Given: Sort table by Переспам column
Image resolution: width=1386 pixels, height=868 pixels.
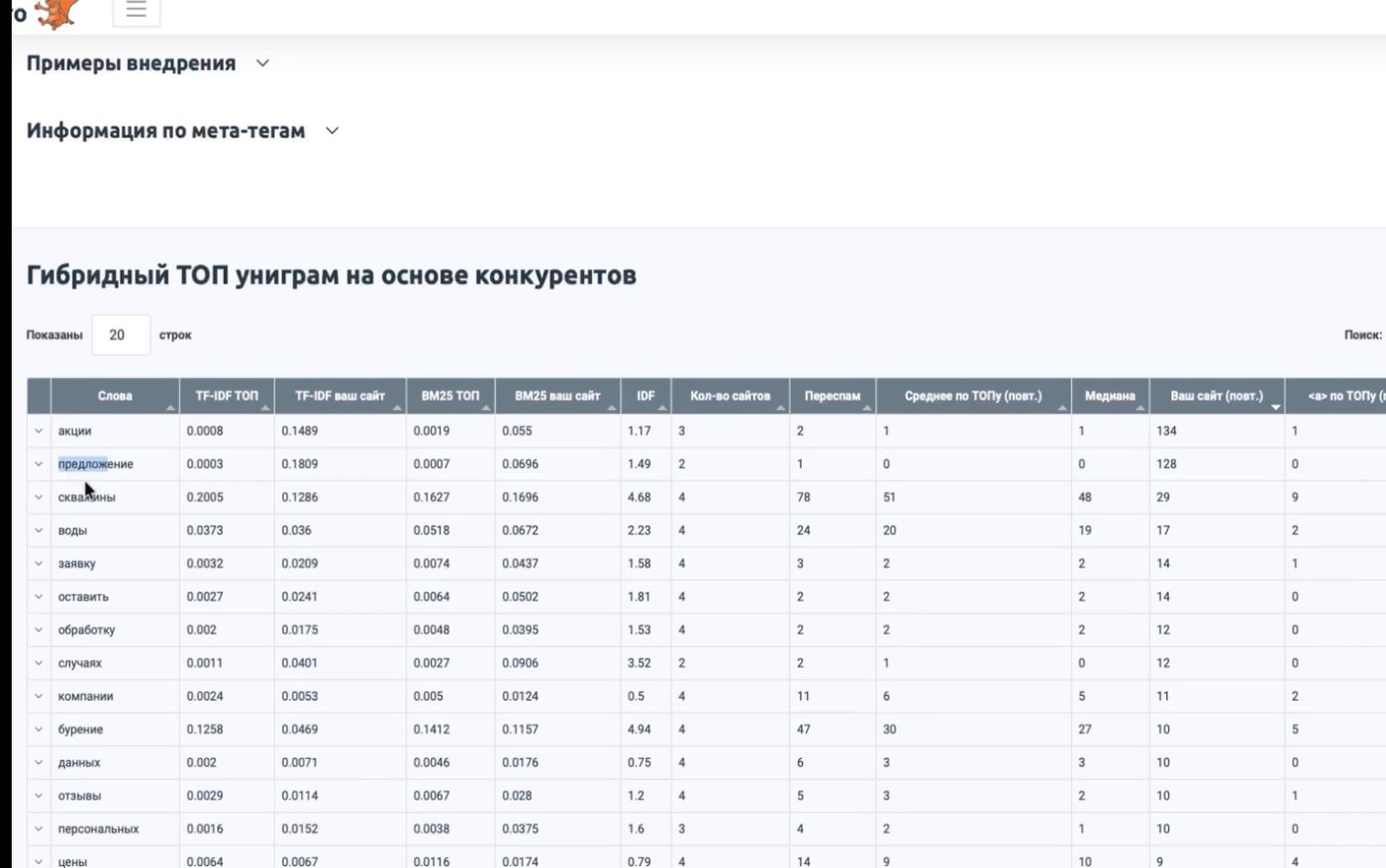Looking at the screenshot, I should click(833, 396).
